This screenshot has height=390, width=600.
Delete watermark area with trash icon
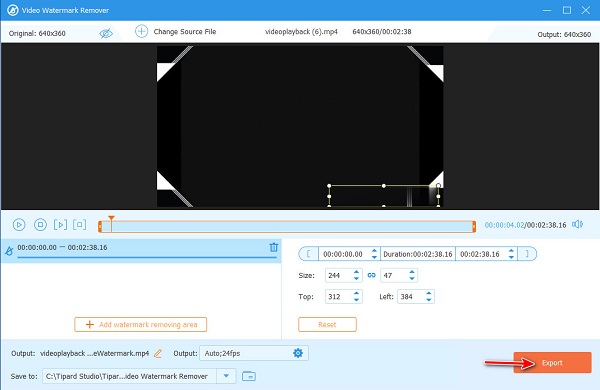click(274, 247)
